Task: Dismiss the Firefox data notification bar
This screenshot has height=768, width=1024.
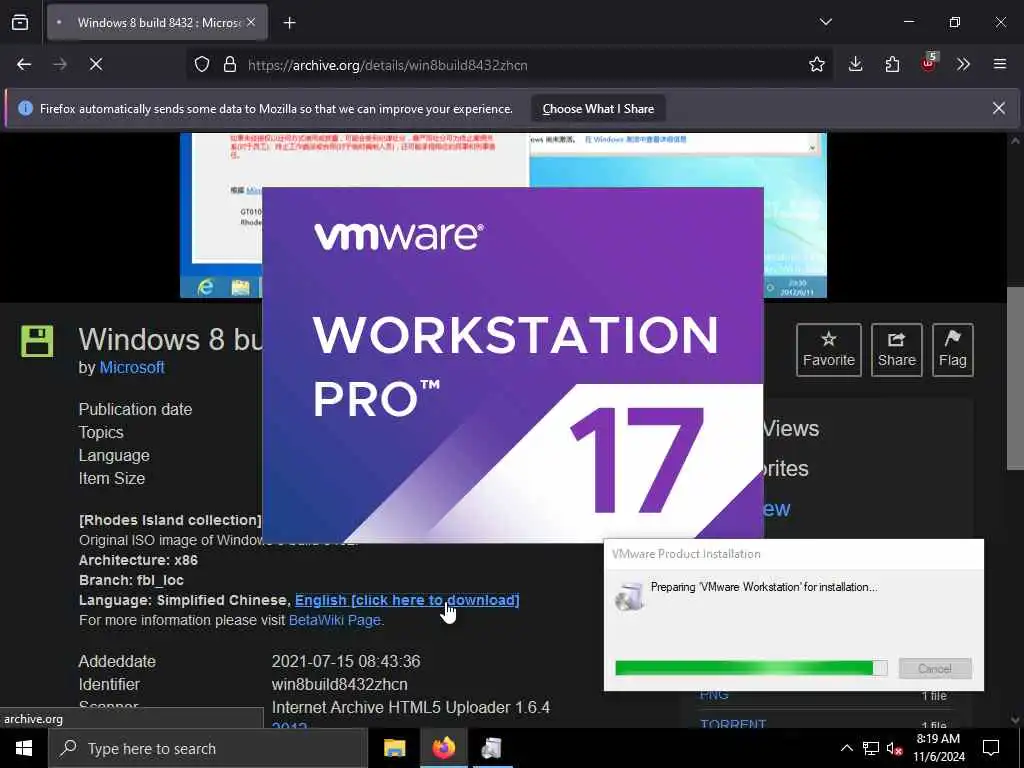Action: (x=999, y=108)
